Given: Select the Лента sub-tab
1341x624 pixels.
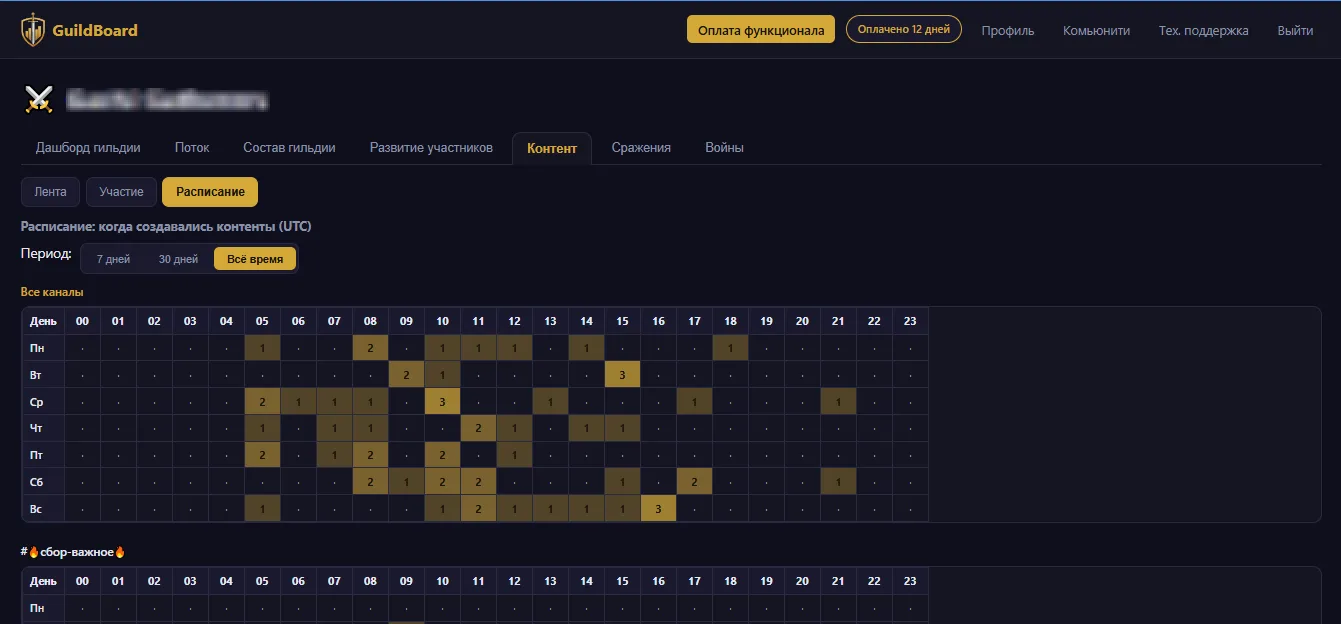Looking at the screenshot, I should coord(50,192).
